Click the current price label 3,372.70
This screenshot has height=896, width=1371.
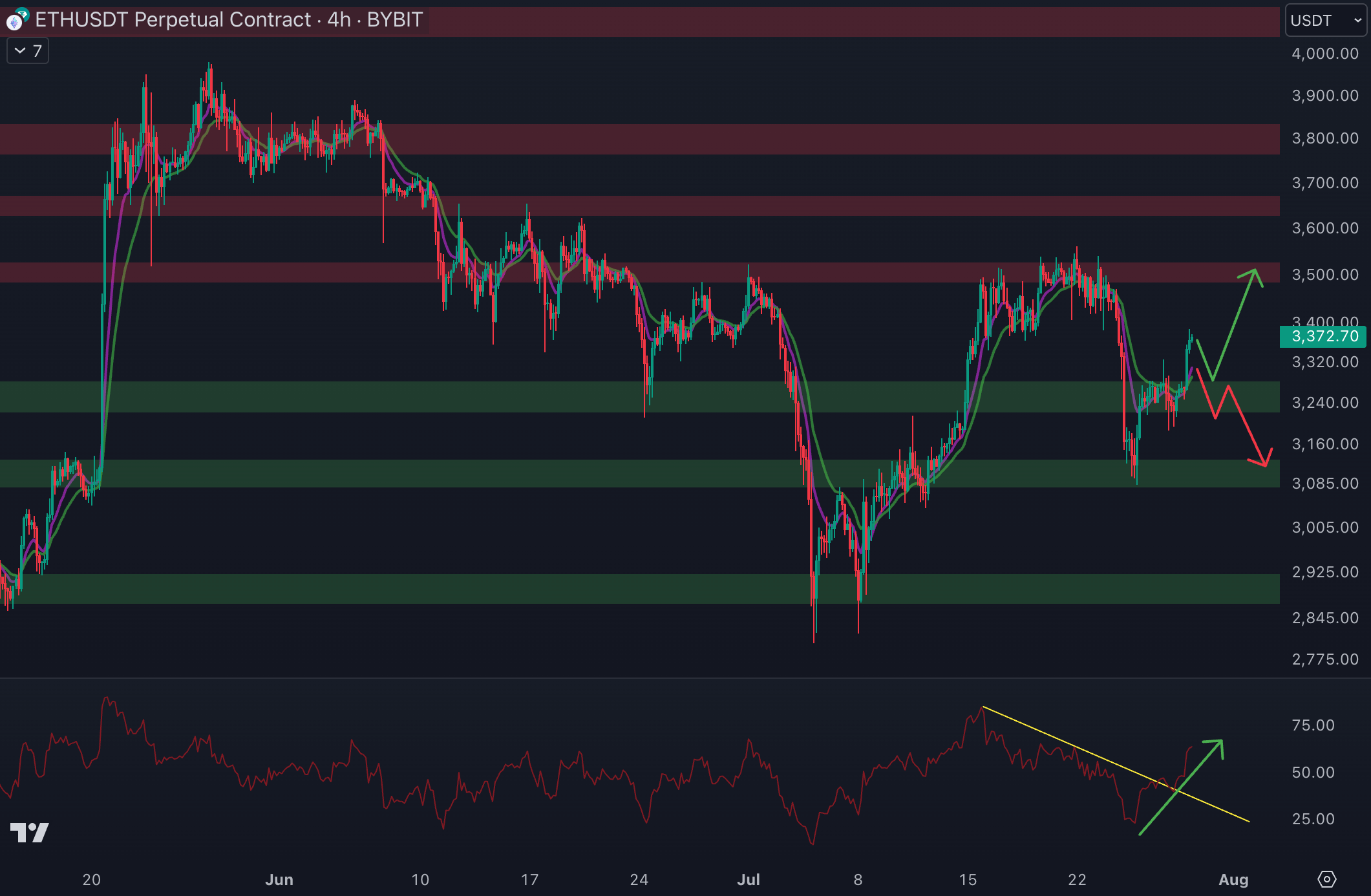1323,336
